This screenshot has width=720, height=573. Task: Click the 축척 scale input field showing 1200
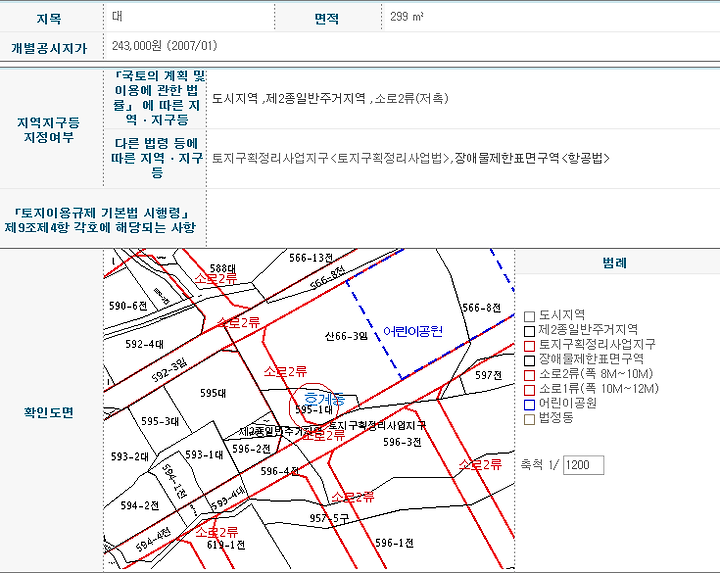583,465
